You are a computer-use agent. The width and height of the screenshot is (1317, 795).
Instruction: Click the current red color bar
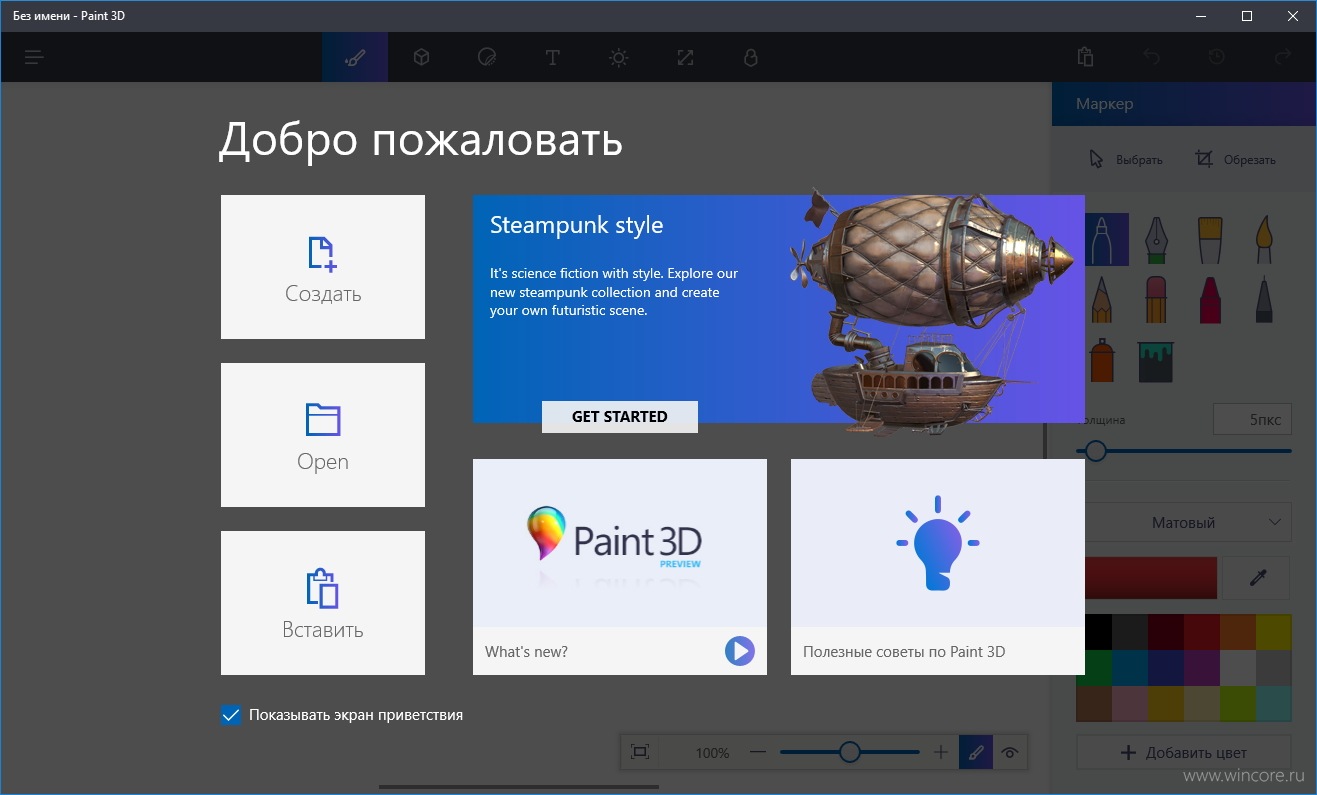point(1150,578)
